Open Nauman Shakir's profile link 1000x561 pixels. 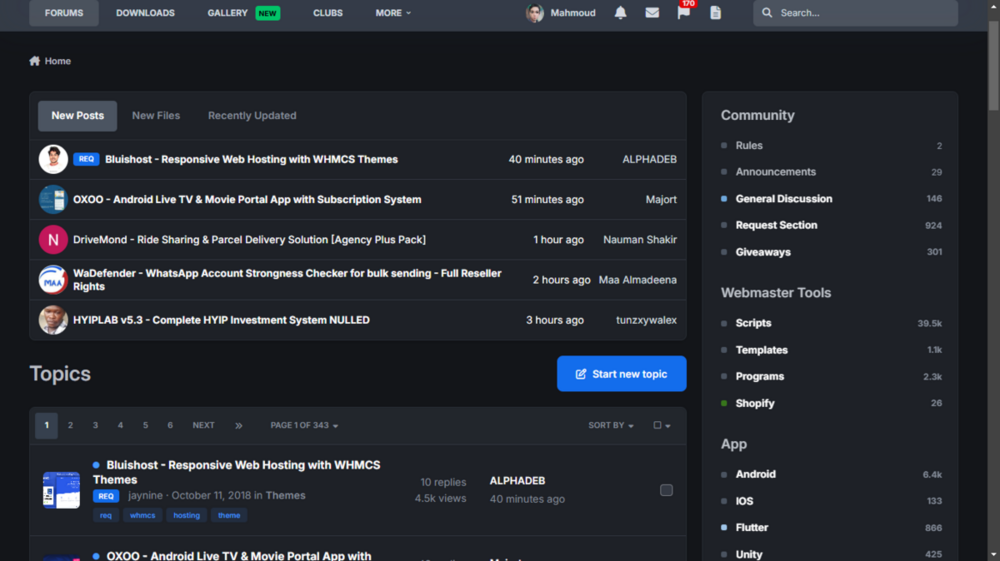tap(640, 240)
